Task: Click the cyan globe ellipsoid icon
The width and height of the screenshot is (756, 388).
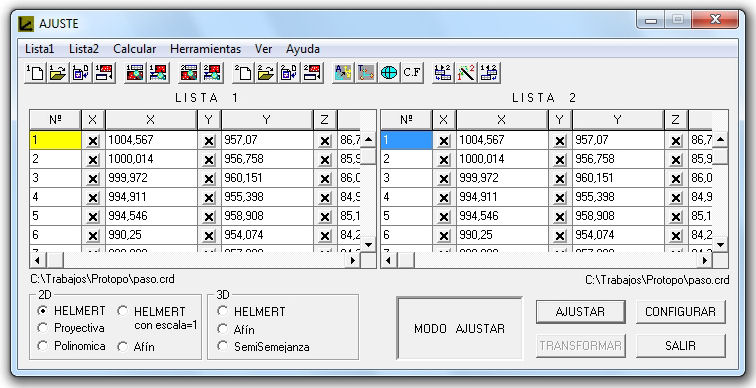Action: click(x=389, y=73)
